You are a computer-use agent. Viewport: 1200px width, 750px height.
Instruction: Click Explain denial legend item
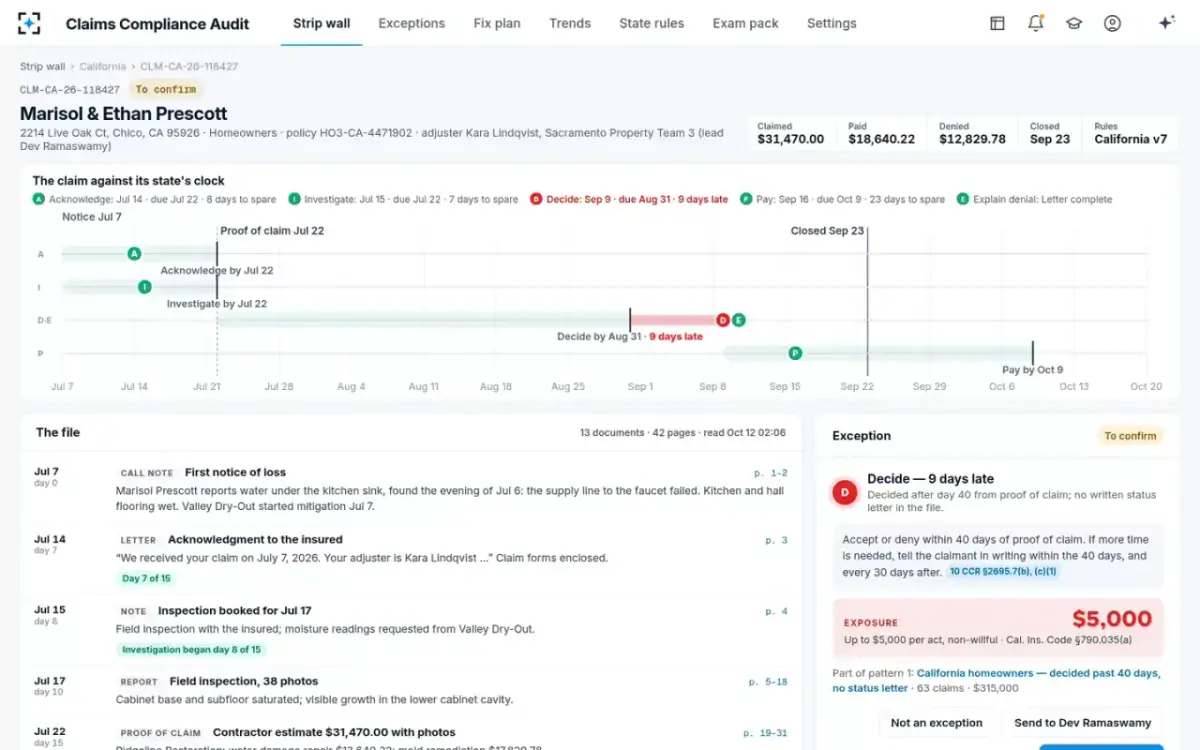tap(1034, 199)
